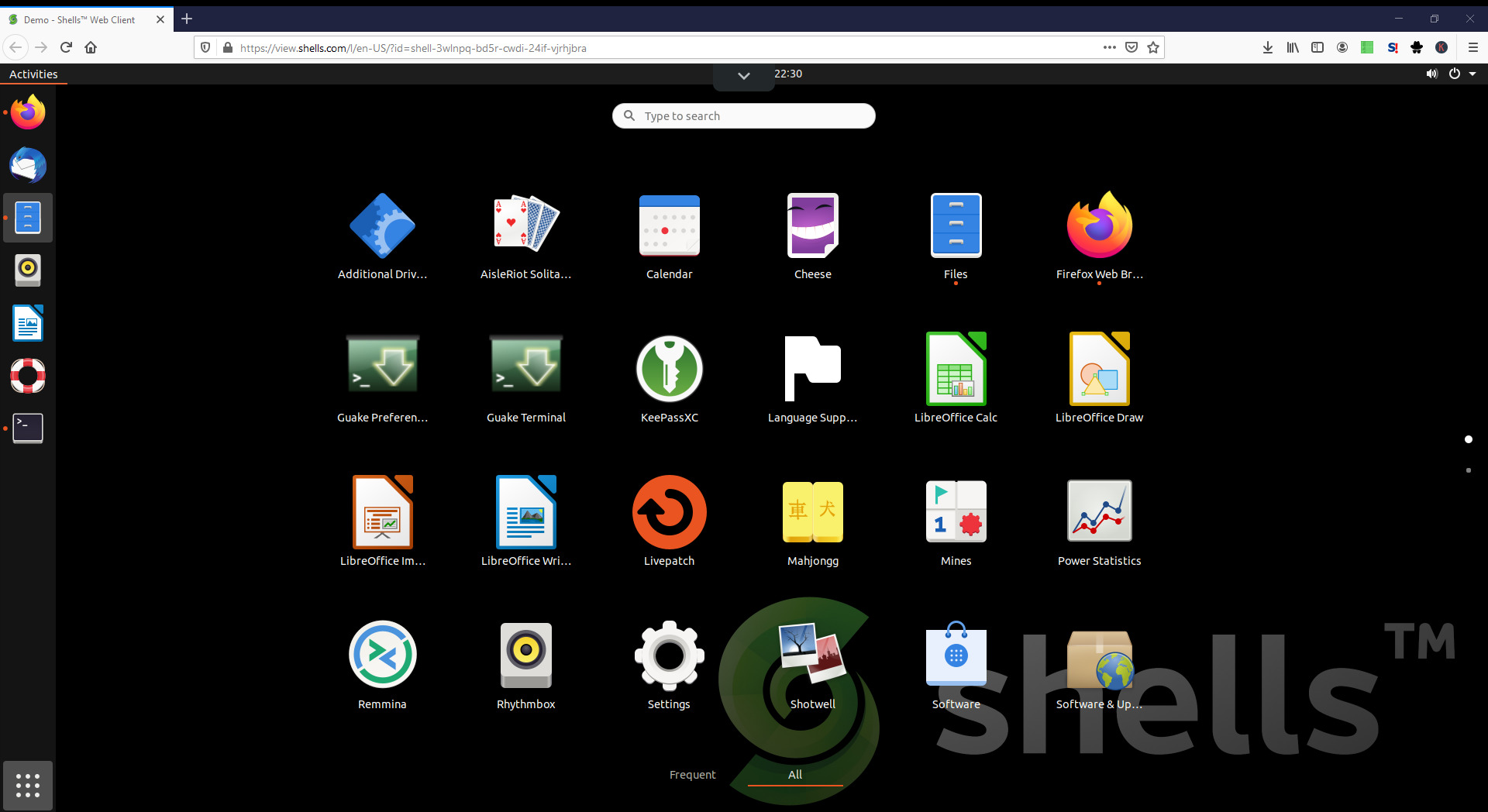The width and height of the screenshot is (1488, 812).
Task: Open Software & Updates
Action: pyautogui.click(x=1099, y=666)
